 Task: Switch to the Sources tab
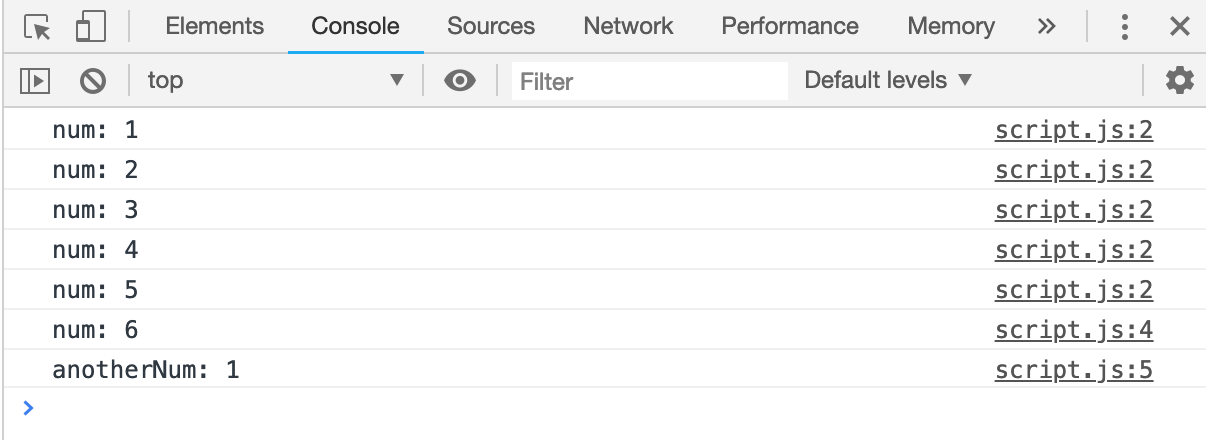pyautogui.click(x=491, y=27)
